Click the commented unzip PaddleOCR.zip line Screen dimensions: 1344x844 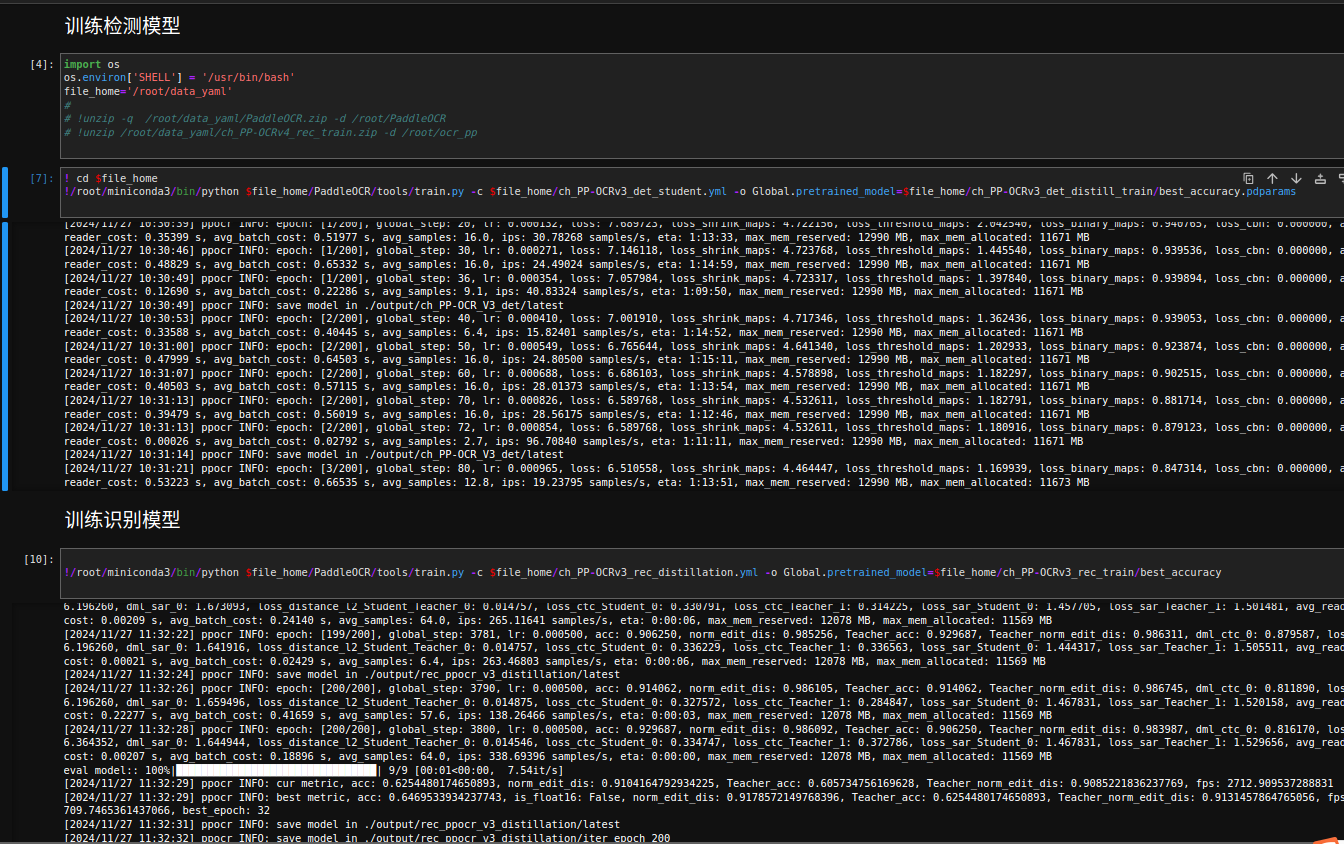pos(255,118)
